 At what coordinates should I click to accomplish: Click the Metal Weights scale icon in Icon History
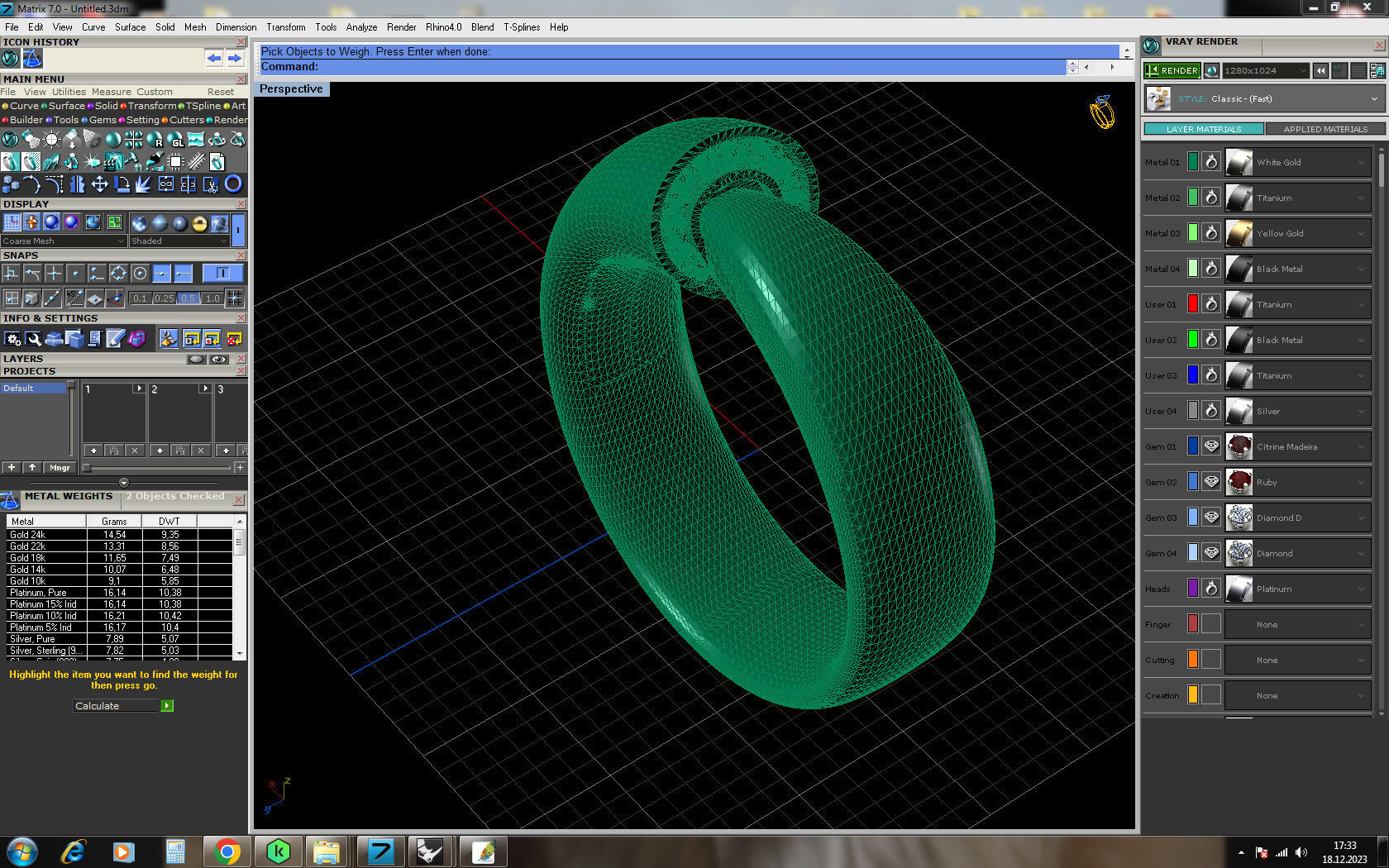pos(31,58)
